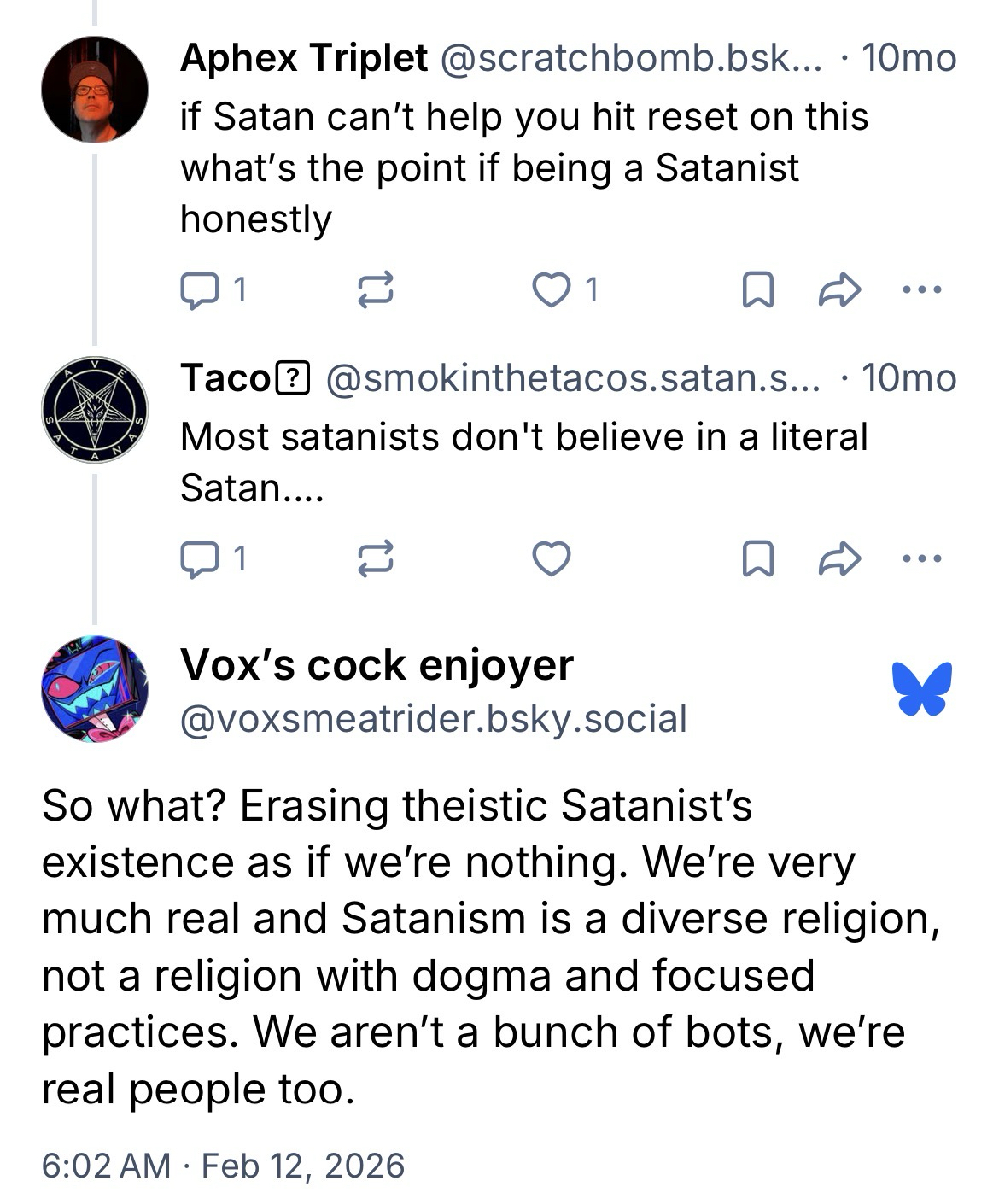View the main post author's avatar

(x=95, y=688)
